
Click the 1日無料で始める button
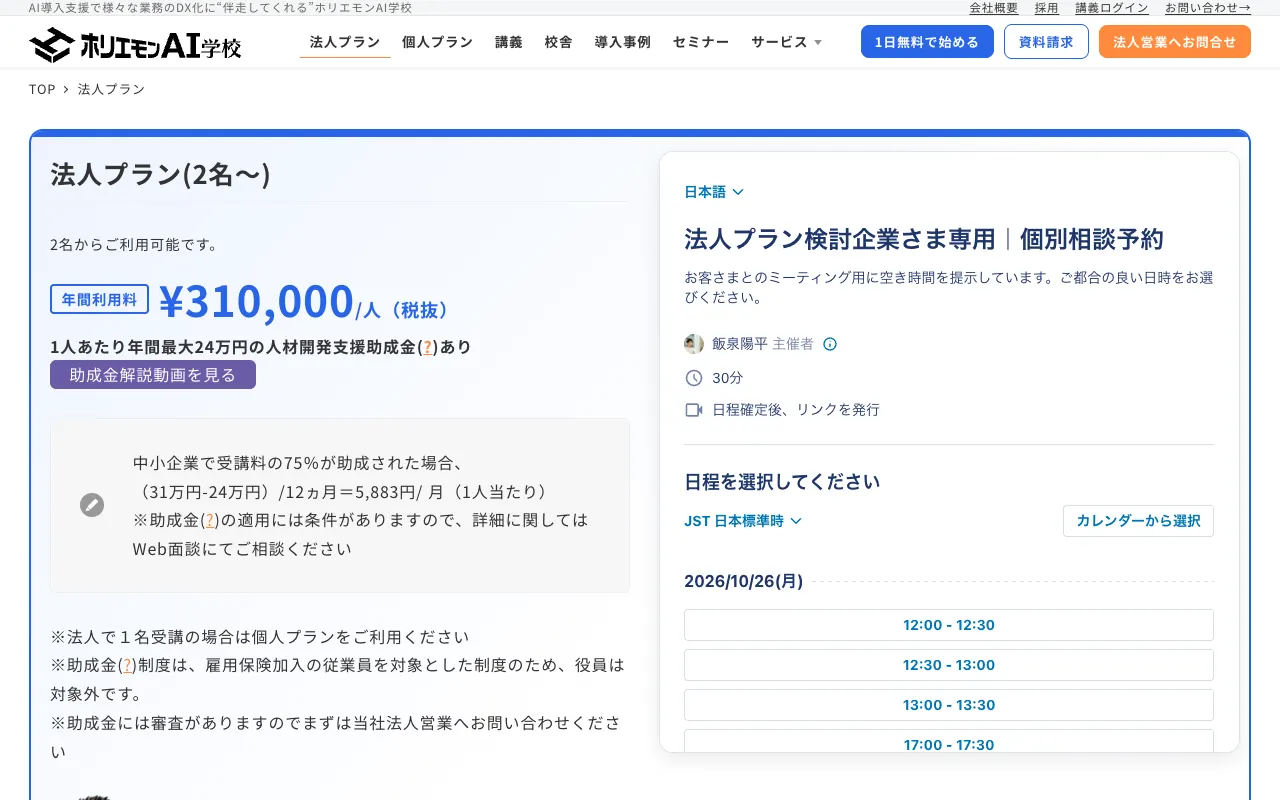tap(927, 42)
